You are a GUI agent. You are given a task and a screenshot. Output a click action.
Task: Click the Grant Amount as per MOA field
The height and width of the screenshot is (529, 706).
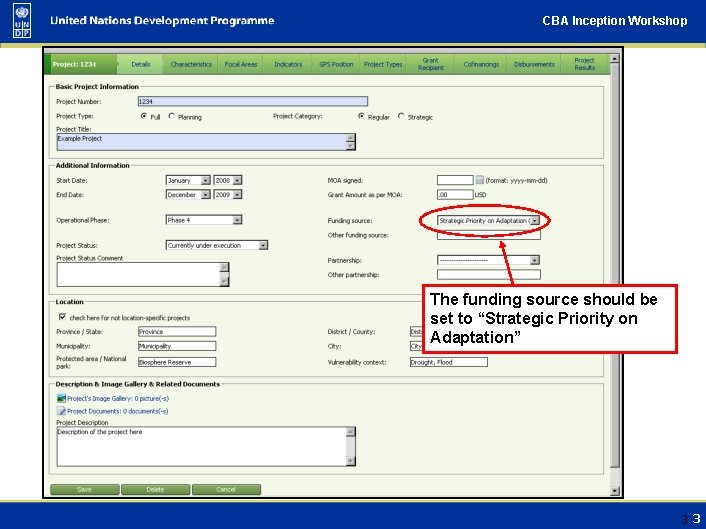point(455,194)
